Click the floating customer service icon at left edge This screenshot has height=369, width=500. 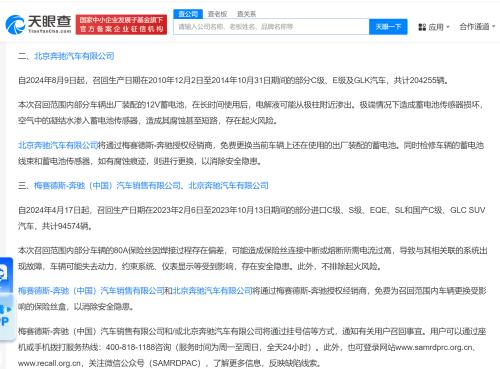[6, 274]
